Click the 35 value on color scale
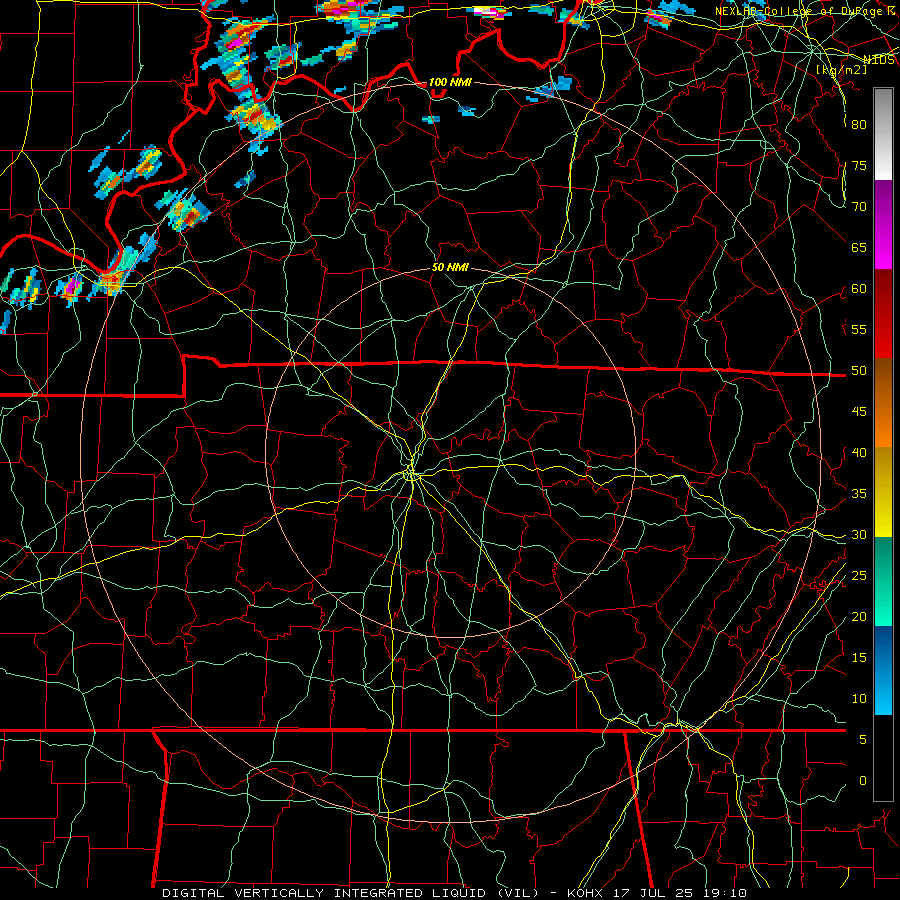 [x=859, y=494]
